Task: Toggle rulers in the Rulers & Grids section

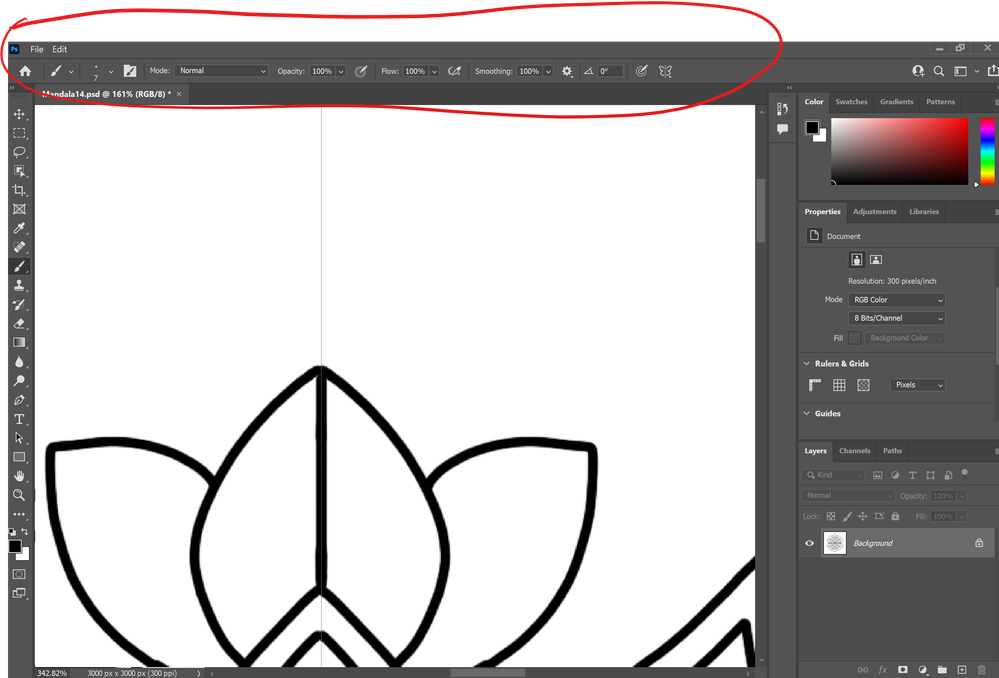Action: 814,384
